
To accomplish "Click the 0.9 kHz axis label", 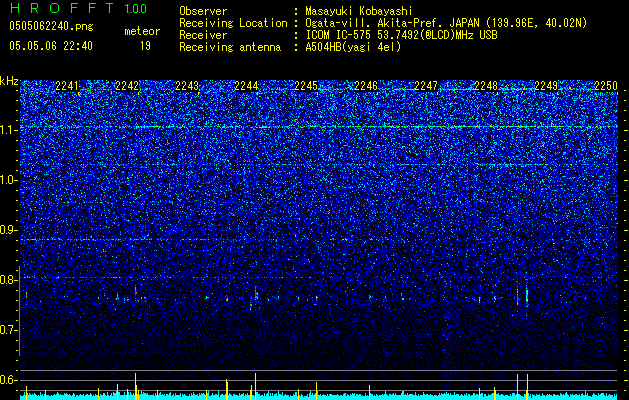I will [x=9, y=230].
